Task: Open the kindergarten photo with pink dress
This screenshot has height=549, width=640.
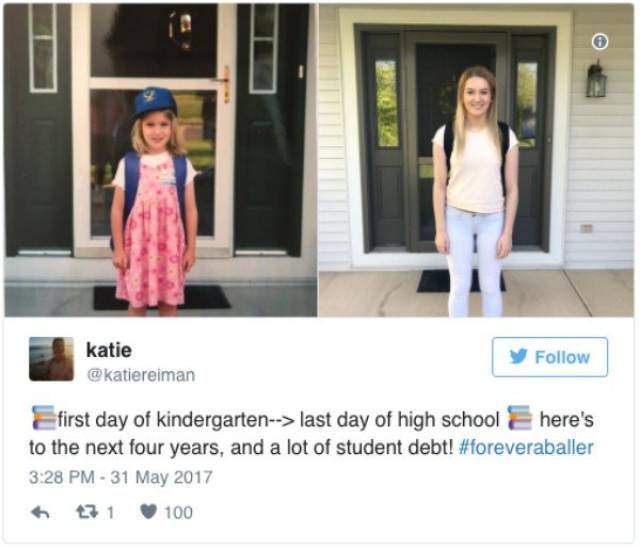Action: coord(160,160)
